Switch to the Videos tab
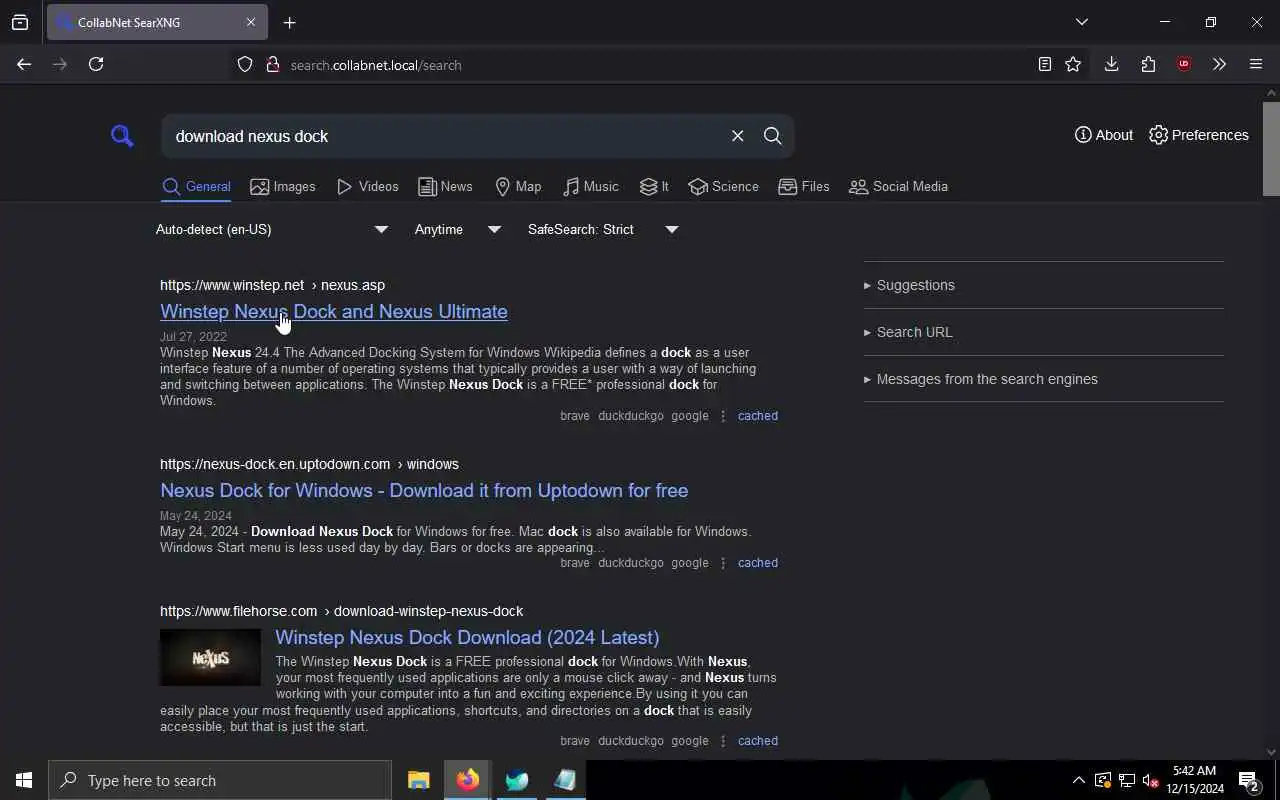This screenshot has height=800, width=1280. pos(367,187)
